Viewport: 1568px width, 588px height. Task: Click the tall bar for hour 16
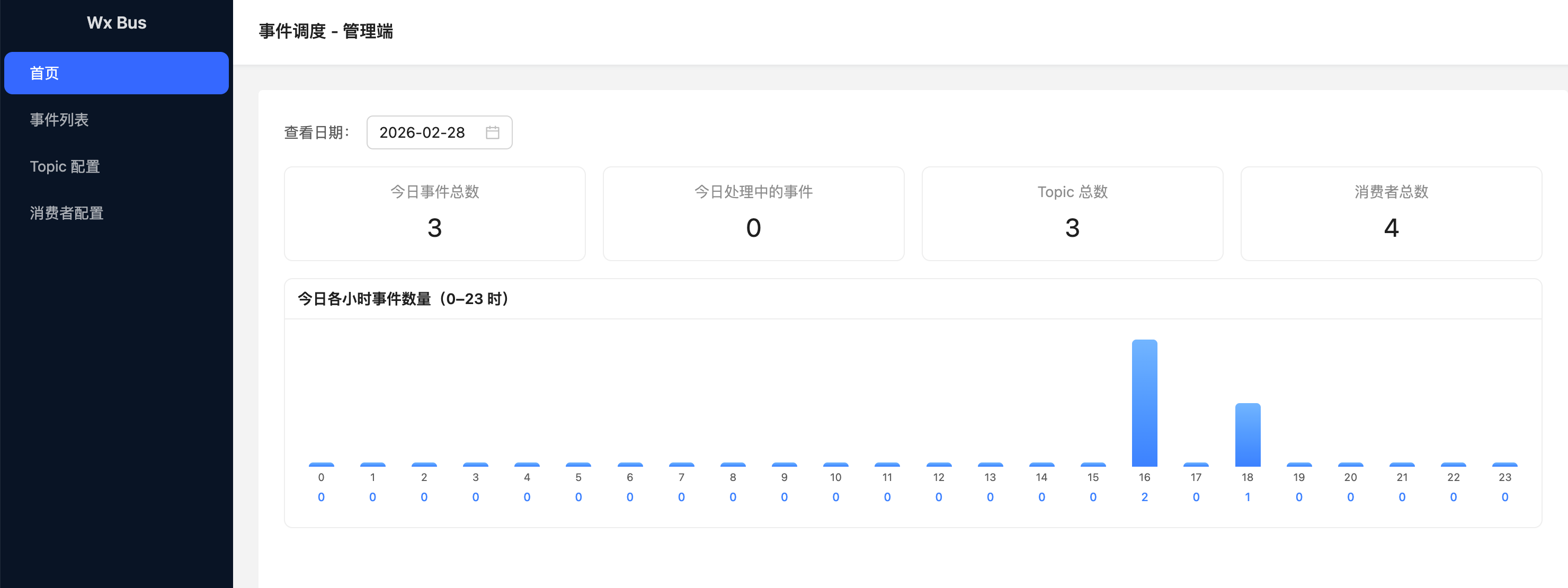pyautogui.click(x=1144, y=403)
